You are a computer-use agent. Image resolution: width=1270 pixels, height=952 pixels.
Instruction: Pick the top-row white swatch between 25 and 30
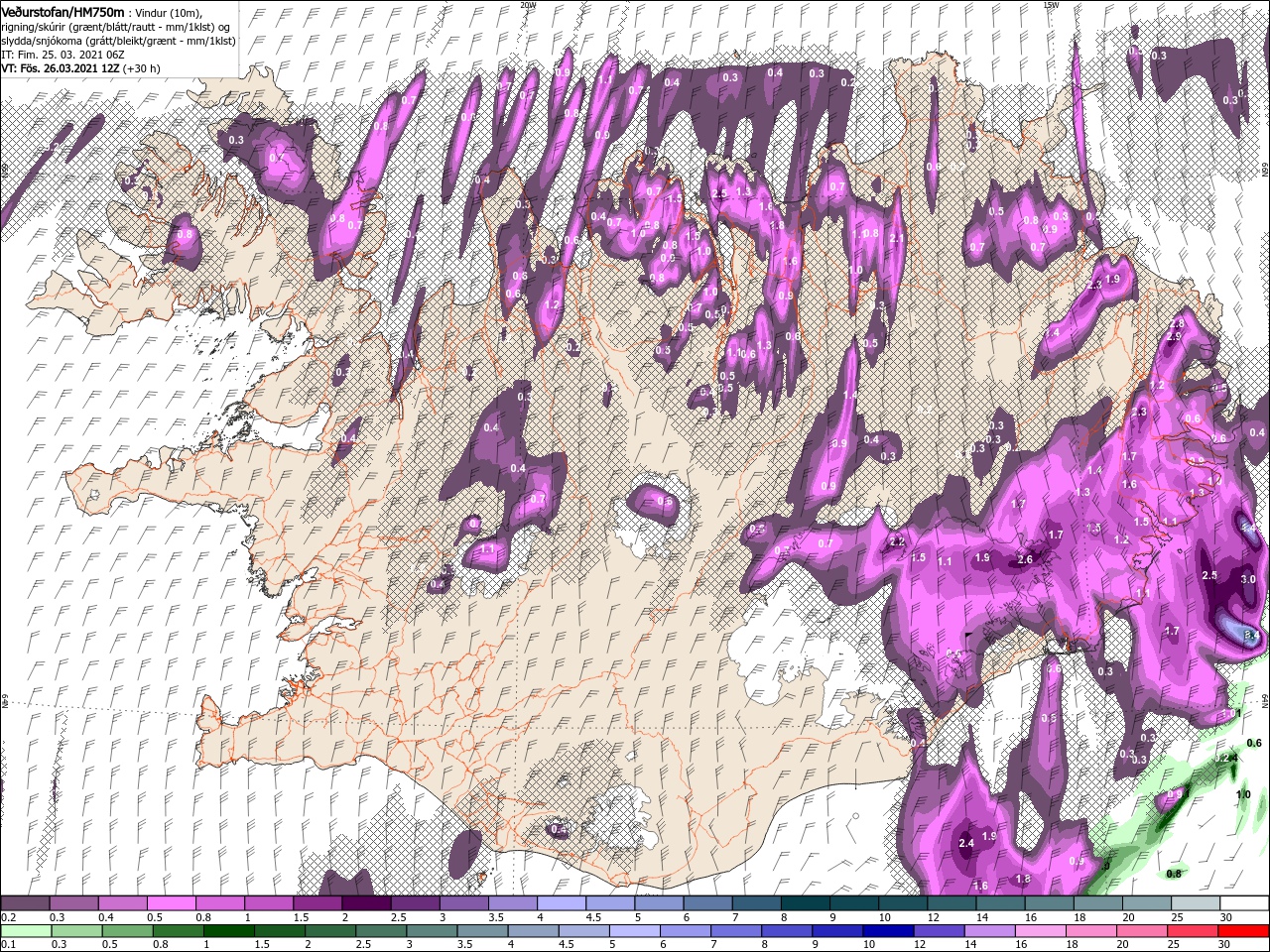[x=1197, y=903]
